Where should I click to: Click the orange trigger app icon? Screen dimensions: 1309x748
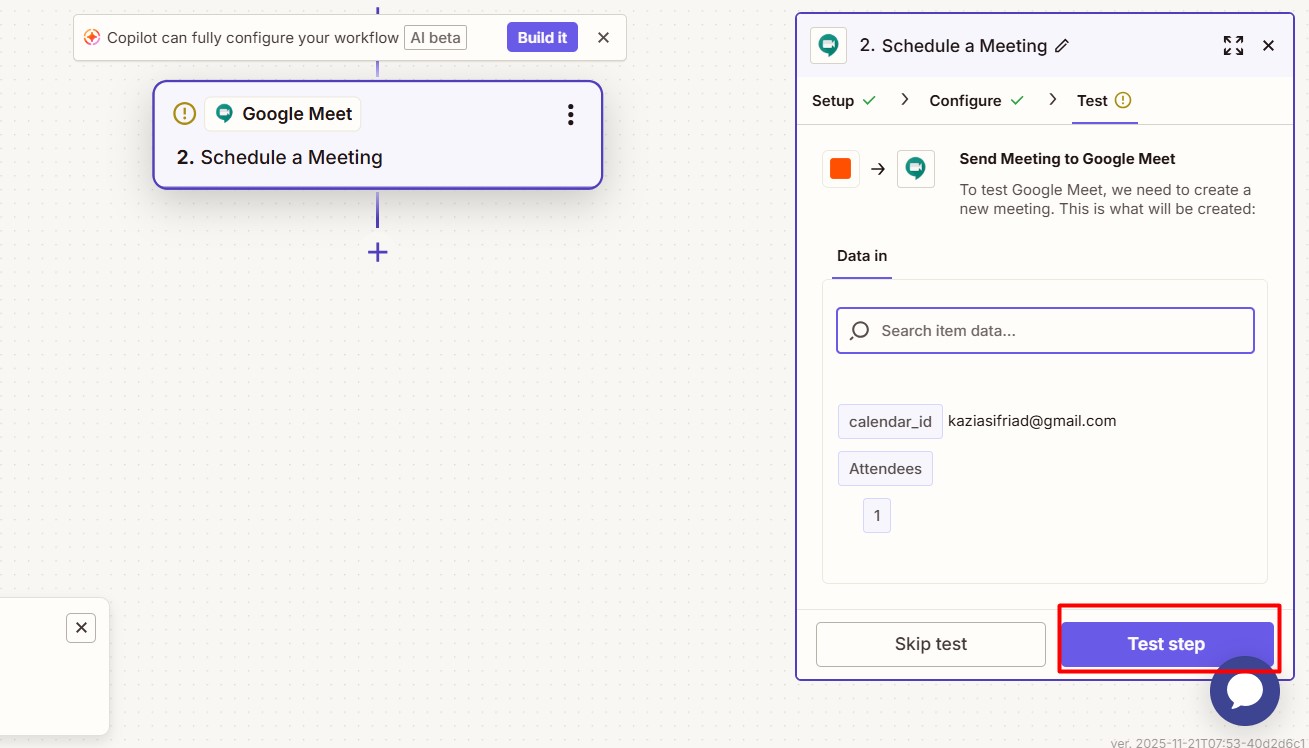[x=840, y=169]
